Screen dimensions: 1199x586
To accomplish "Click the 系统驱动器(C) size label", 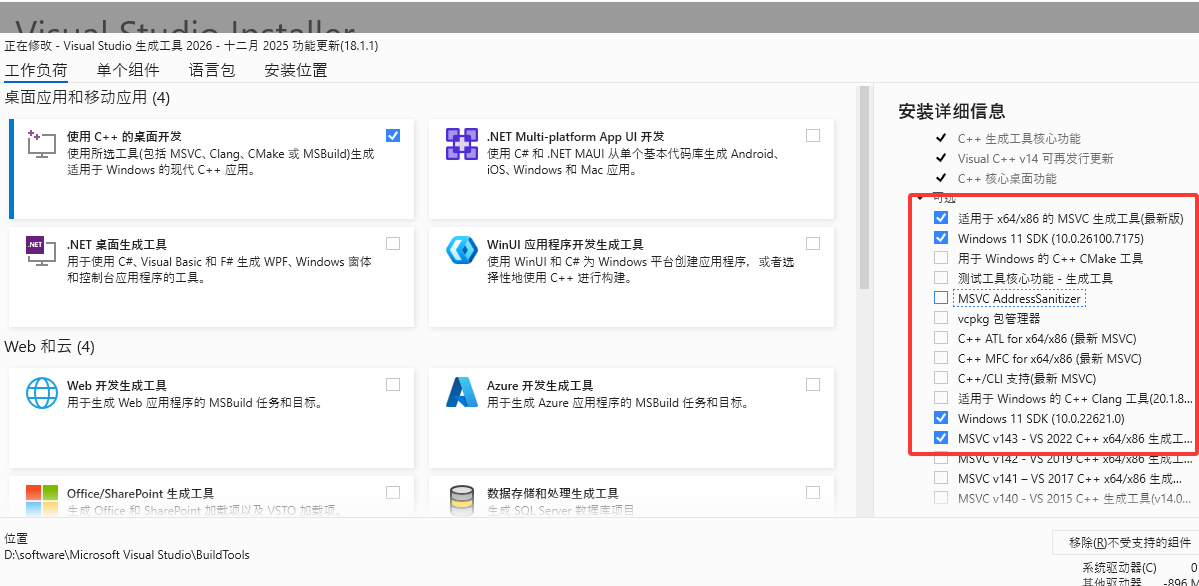I will tap(1119, 568).
